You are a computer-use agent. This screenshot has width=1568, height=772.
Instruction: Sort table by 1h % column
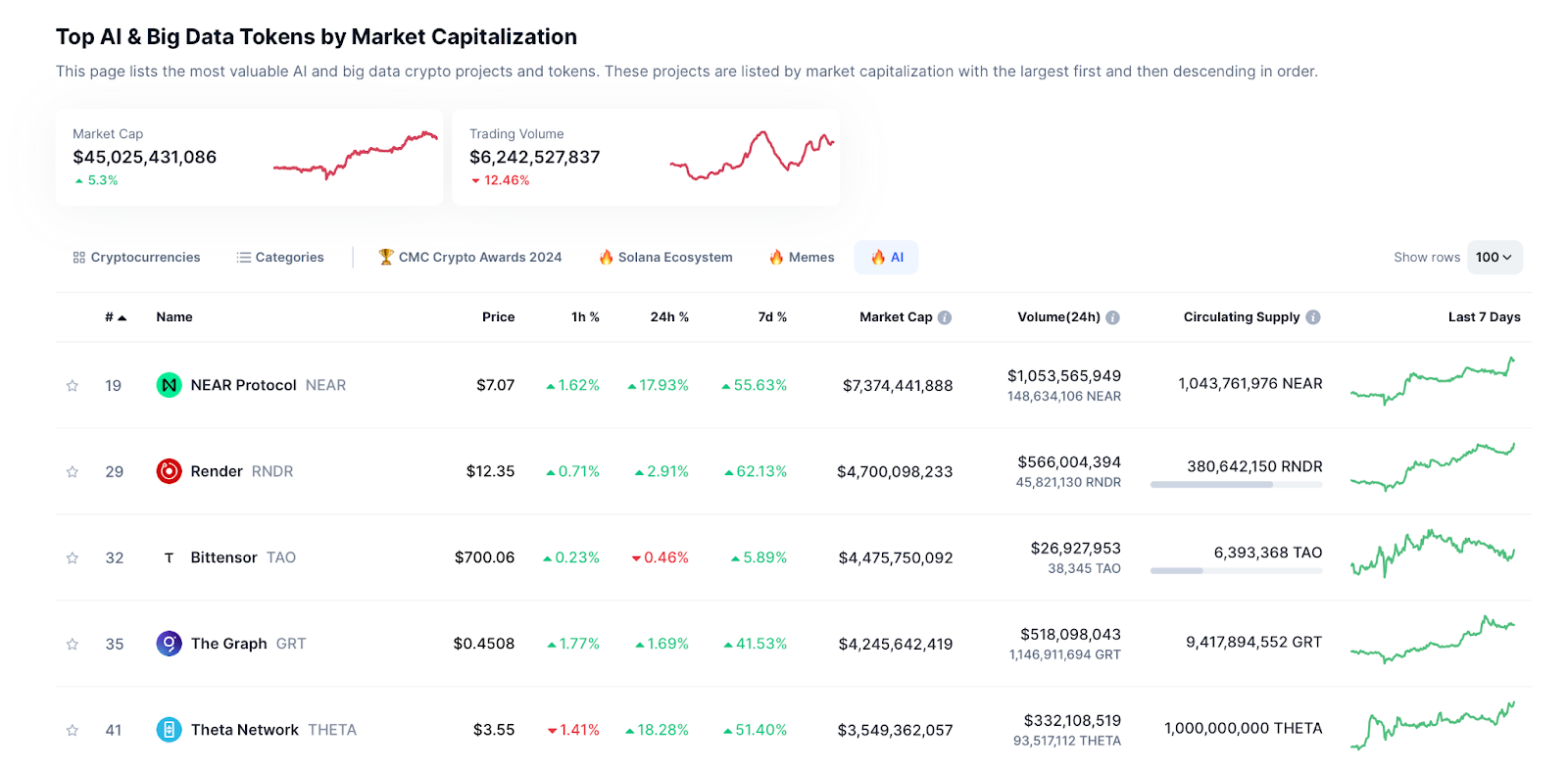pyautogui.click(x=585, y=317)
